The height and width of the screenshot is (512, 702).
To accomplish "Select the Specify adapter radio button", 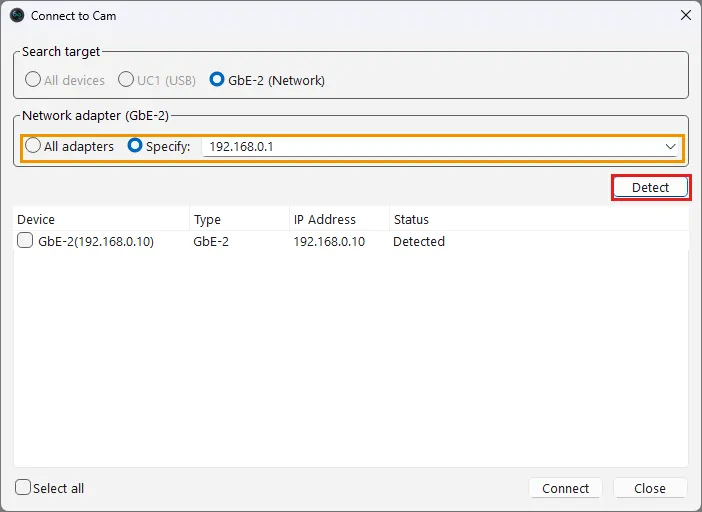I will [x=159, y=146].
